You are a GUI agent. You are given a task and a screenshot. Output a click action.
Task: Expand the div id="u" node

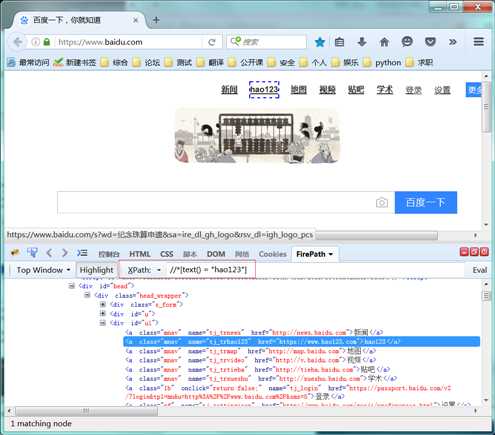(103, 313)
